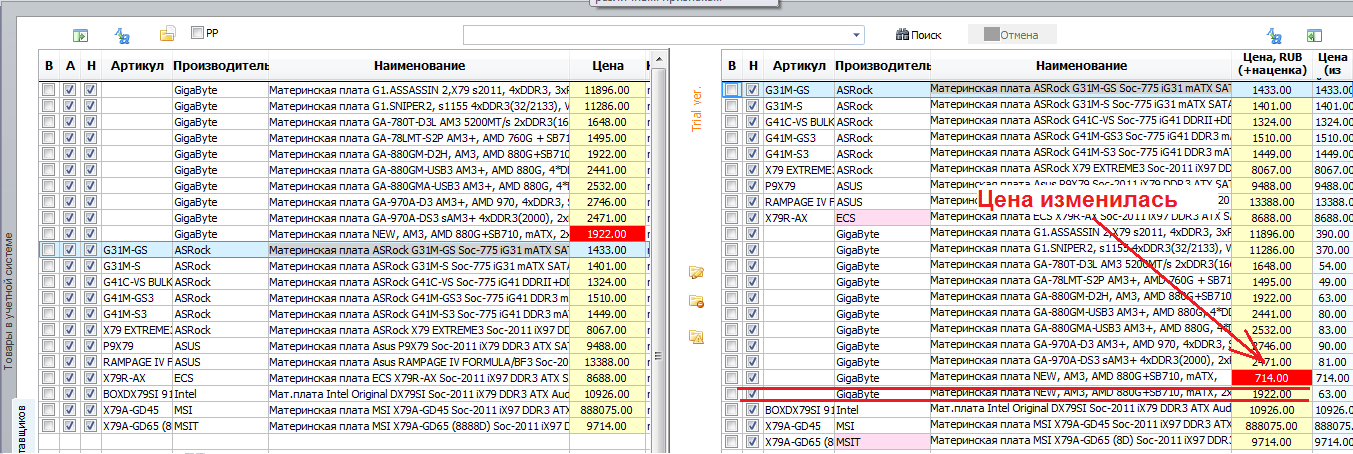The height and width of the screenshot is (454, 1353).
Task: Toggle the Н checkbox for right X79A-GD45 row
Action: [x=752, y=425]
